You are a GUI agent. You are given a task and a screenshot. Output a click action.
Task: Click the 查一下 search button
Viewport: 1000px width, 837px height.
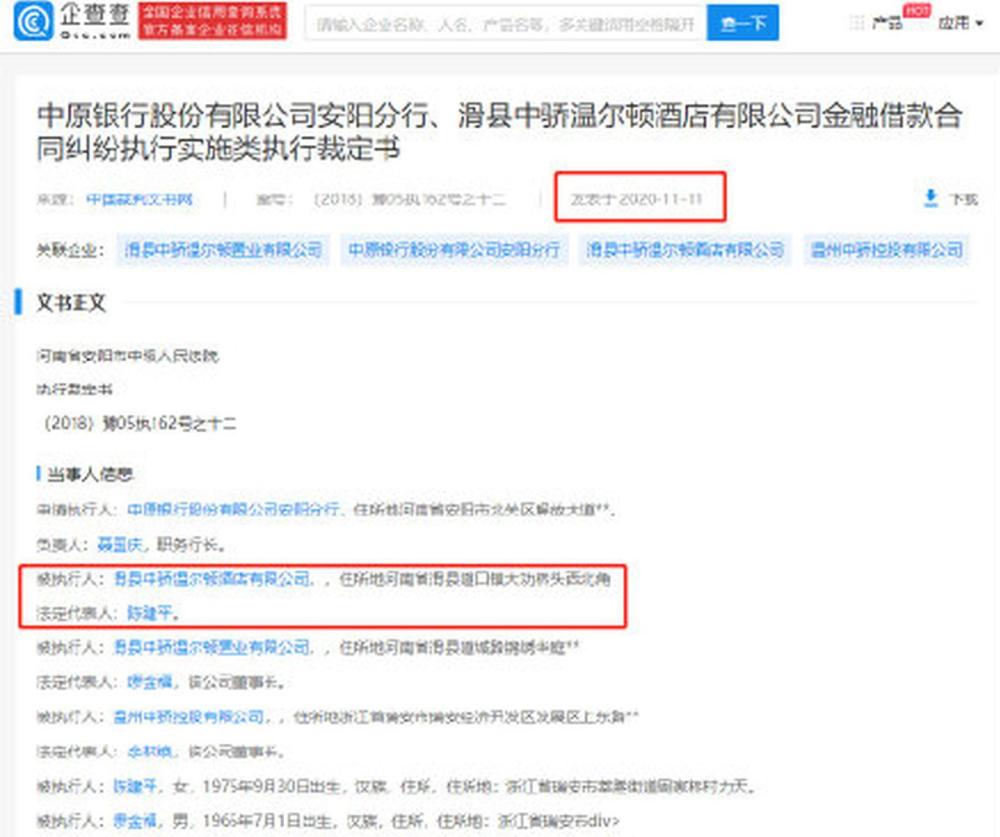742,24
